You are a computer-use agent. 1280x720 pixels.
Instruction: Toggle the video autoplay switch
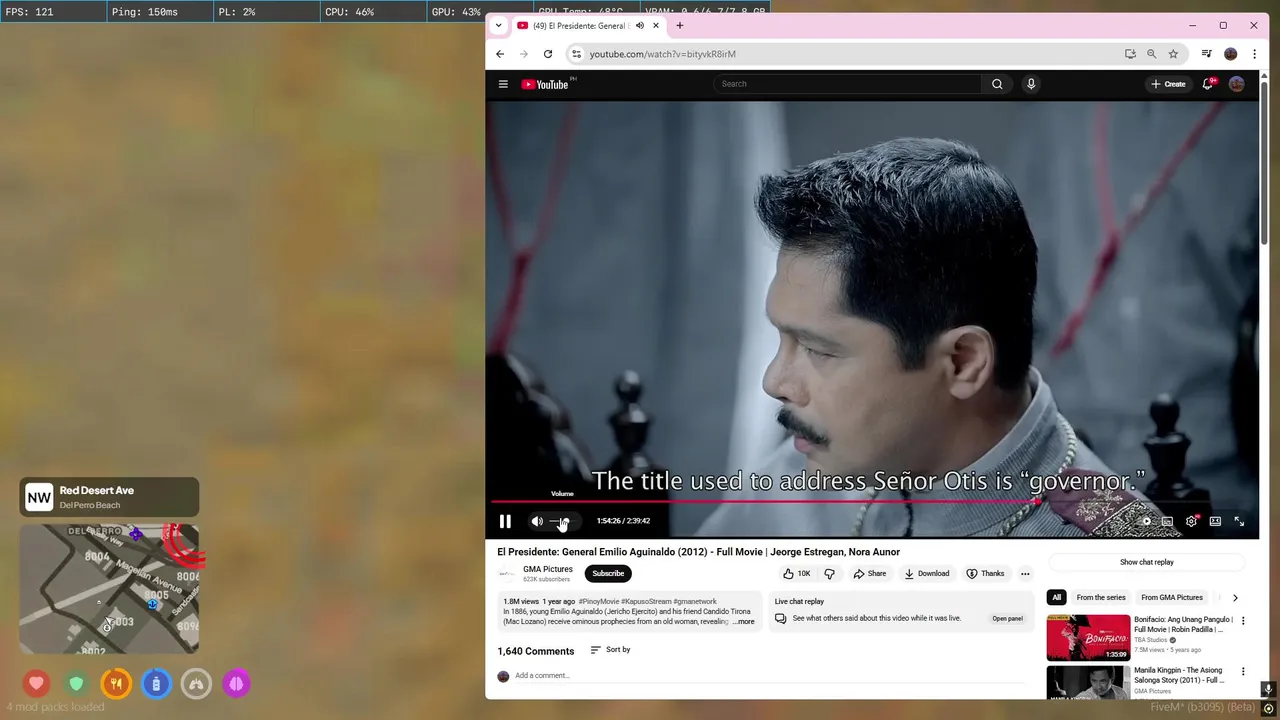click(1146, 521)
